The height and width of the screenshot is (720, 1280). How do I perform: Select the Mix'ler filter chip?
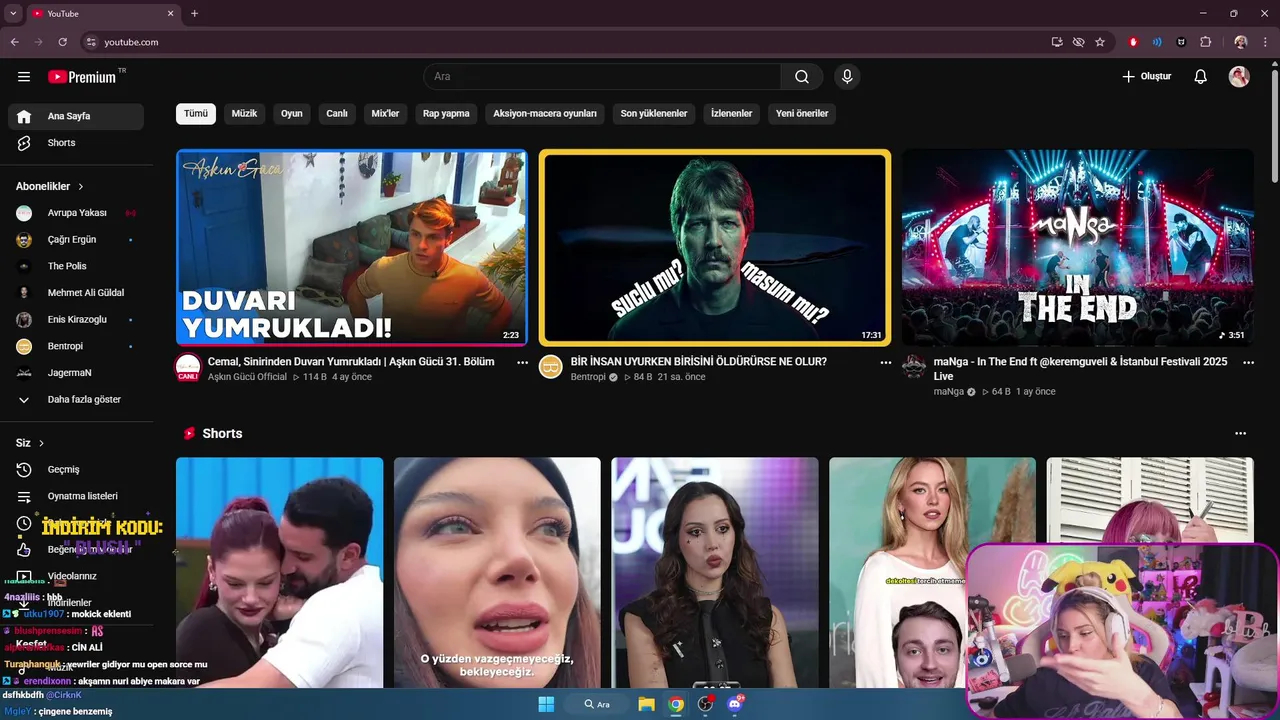(x=385, y=114)
